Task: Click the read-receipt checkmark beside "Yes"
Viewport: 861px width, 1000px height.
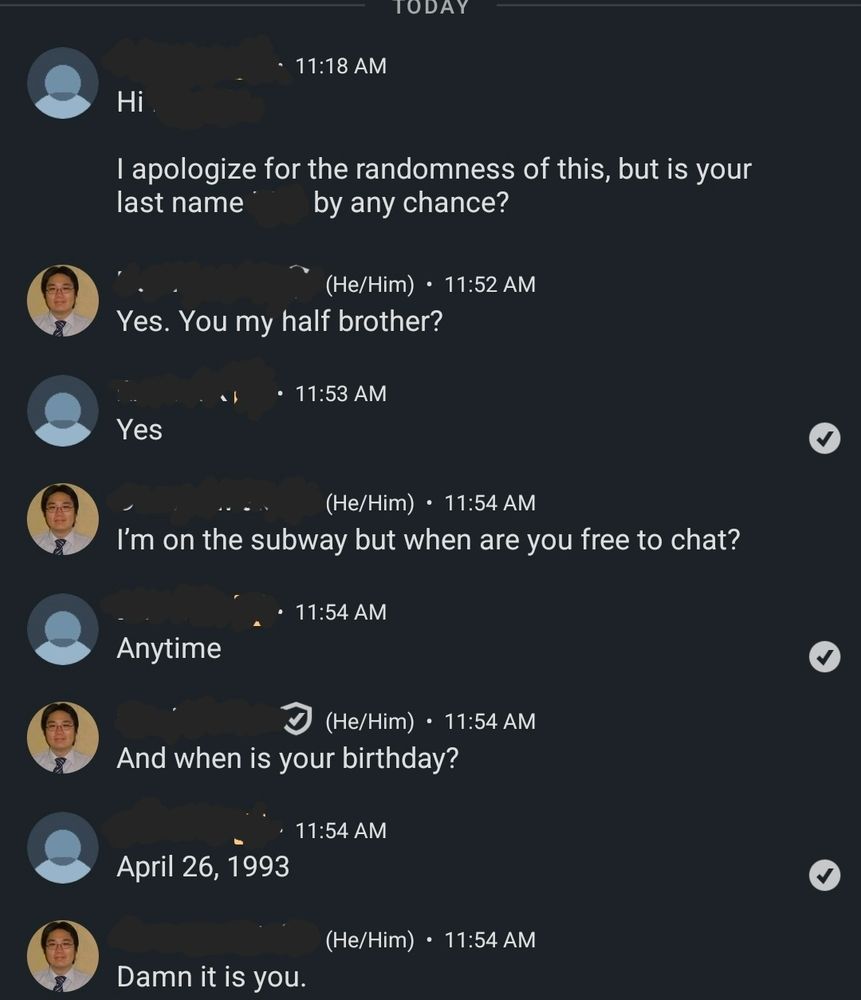Action: click(x=824, y=438)
